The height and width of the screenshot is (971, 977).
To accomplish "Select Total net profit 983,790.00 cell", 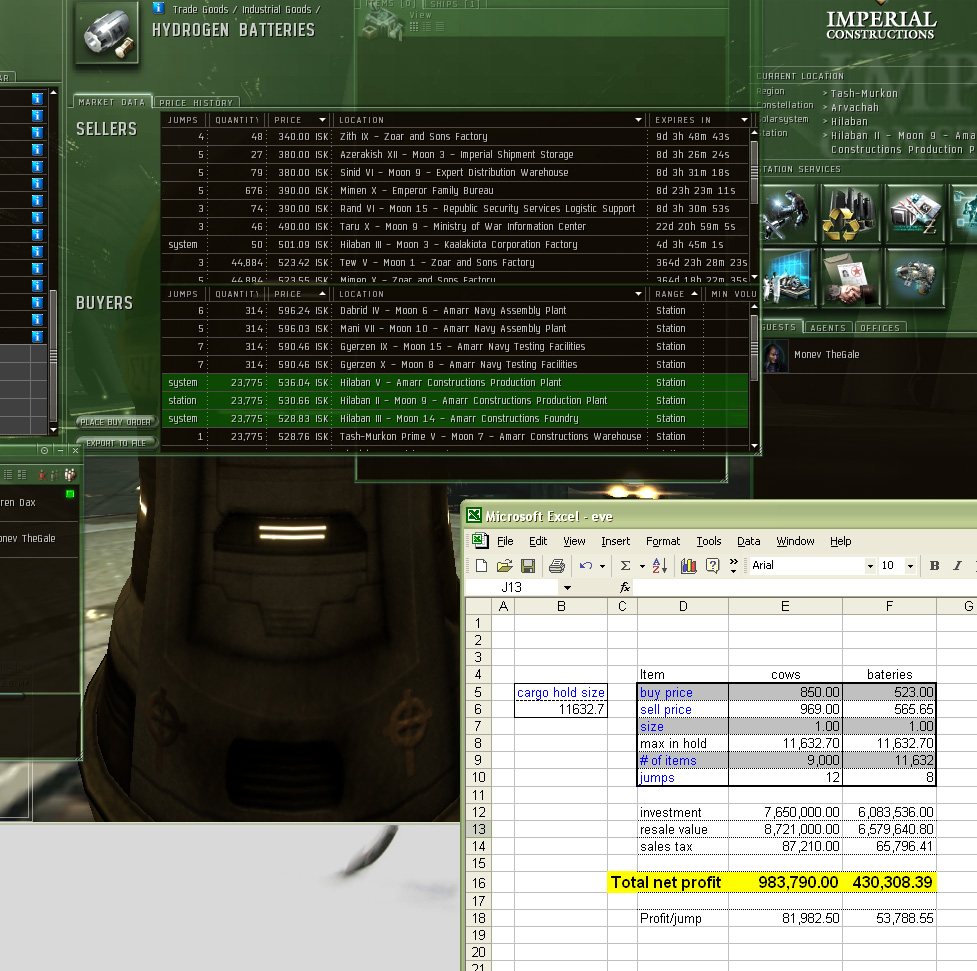I will click(x=785, y=883).
